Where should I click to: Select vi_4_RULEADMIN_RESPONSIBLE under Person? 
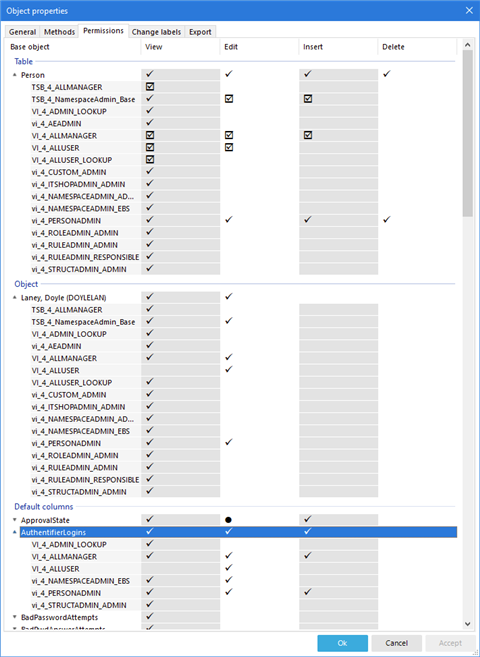pyautogui.click(x=85, y=257)
